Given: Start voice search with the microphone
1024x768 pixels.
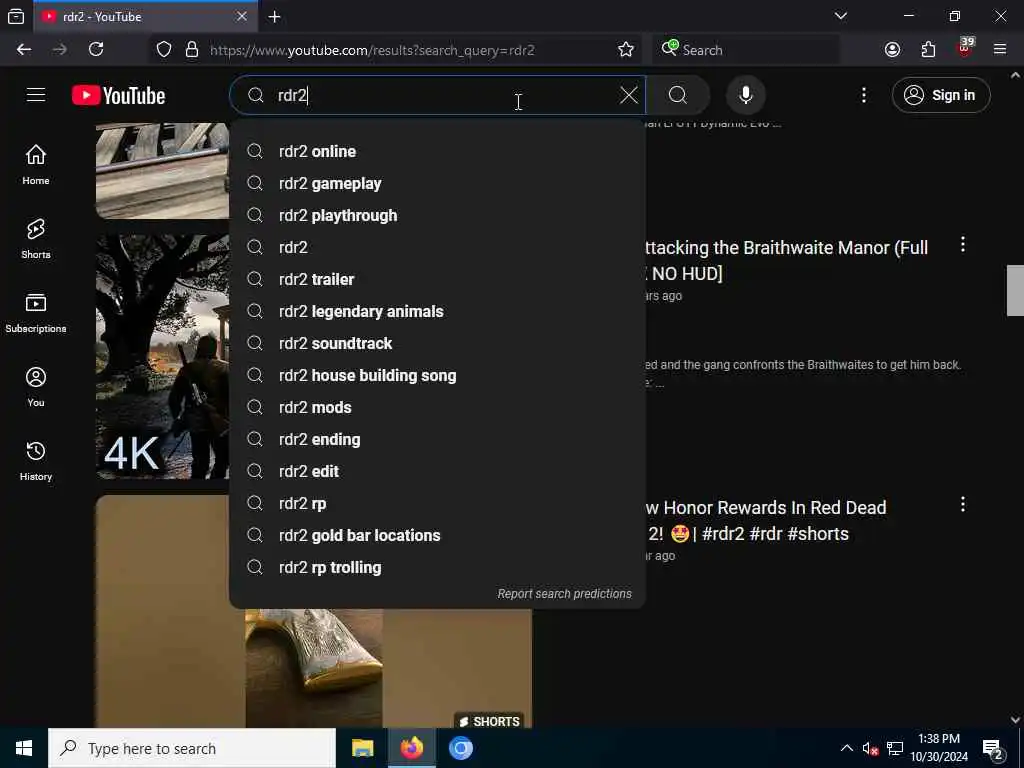Looking at the screenshot, I should (745, 95).
